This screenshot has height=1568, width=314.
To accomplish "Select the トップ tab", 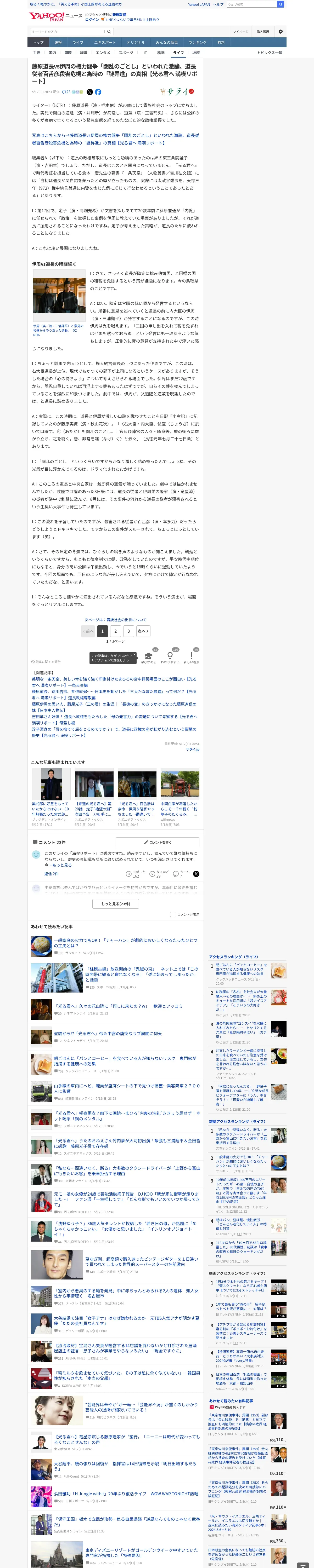I will [38, 43].
